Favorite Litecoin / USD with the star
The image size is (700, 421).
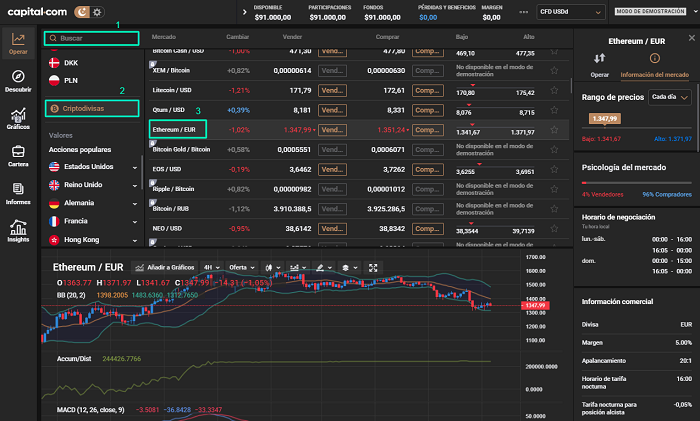[554, 90]
